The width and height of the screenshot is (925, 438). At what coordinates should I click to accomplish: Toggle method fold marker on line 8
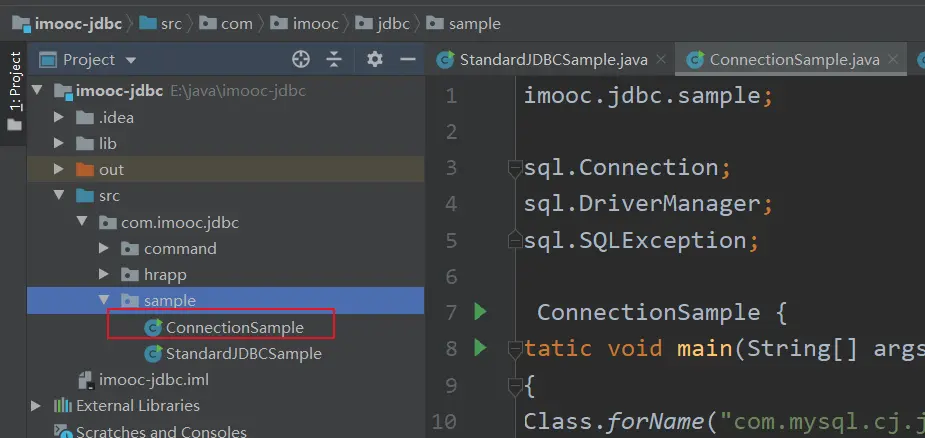(x=515, y=349)
